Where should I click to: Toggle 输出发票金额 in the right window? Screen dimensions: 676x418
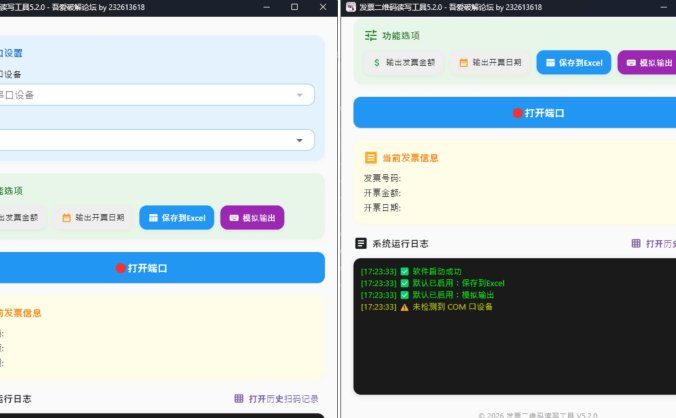click(403, 63)
